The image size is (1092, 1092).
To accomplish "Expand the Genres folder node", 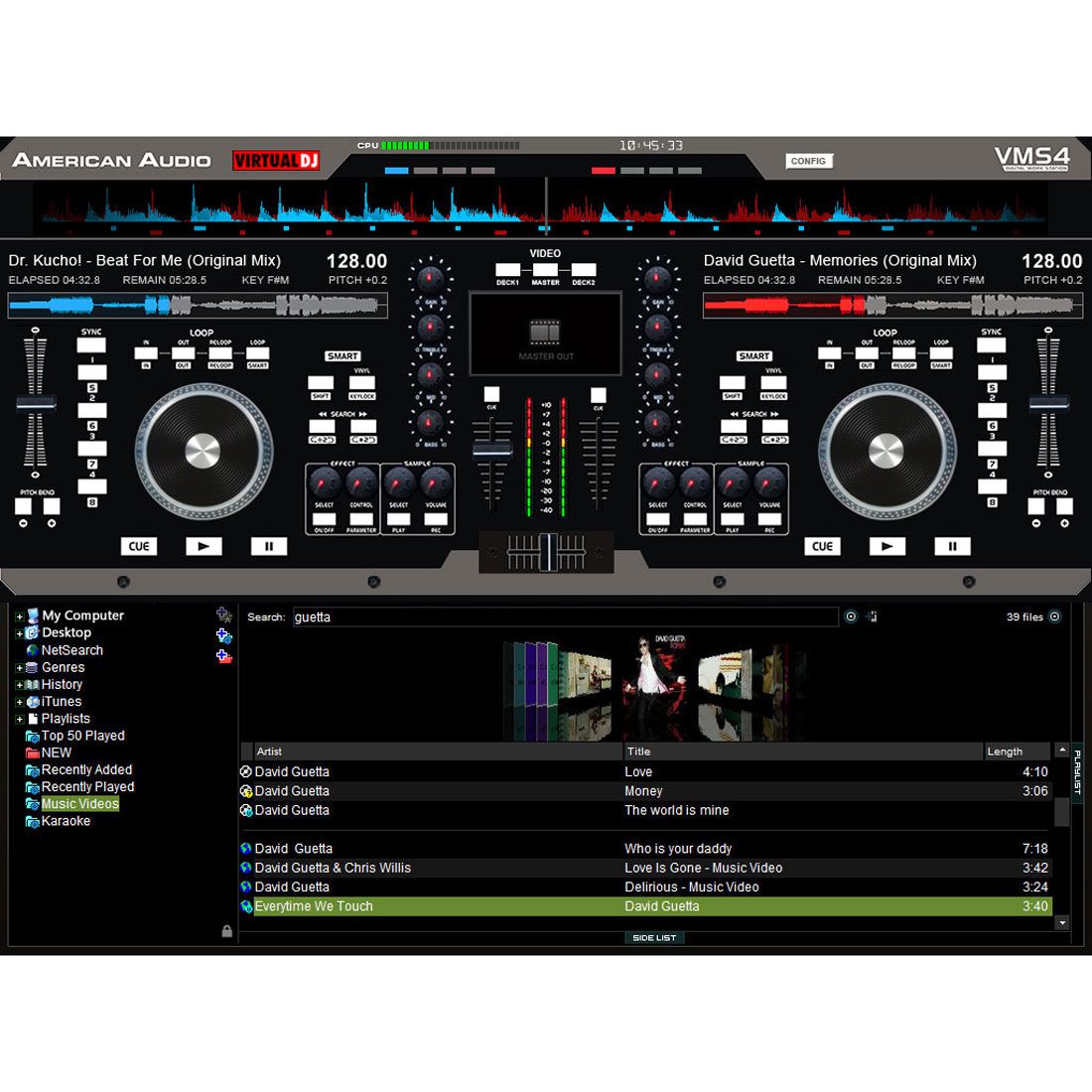I will [x=19, y=668].
